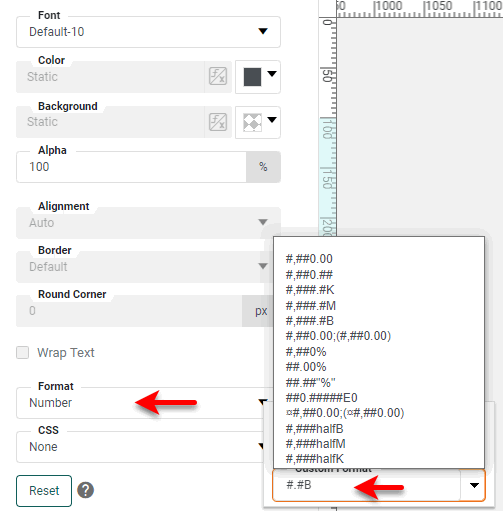Click the Reset button

pyautogui.click(x=44, y=491)
